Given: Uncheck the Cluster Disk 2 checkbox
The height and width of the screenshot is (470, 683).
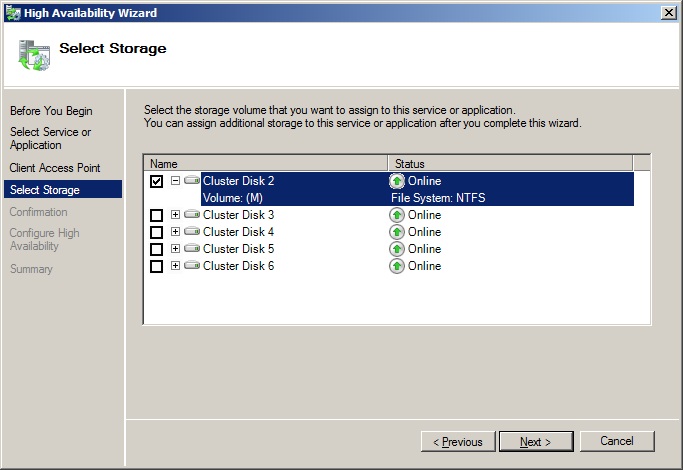Looking at the screenshot, I should tap(156, 181).
